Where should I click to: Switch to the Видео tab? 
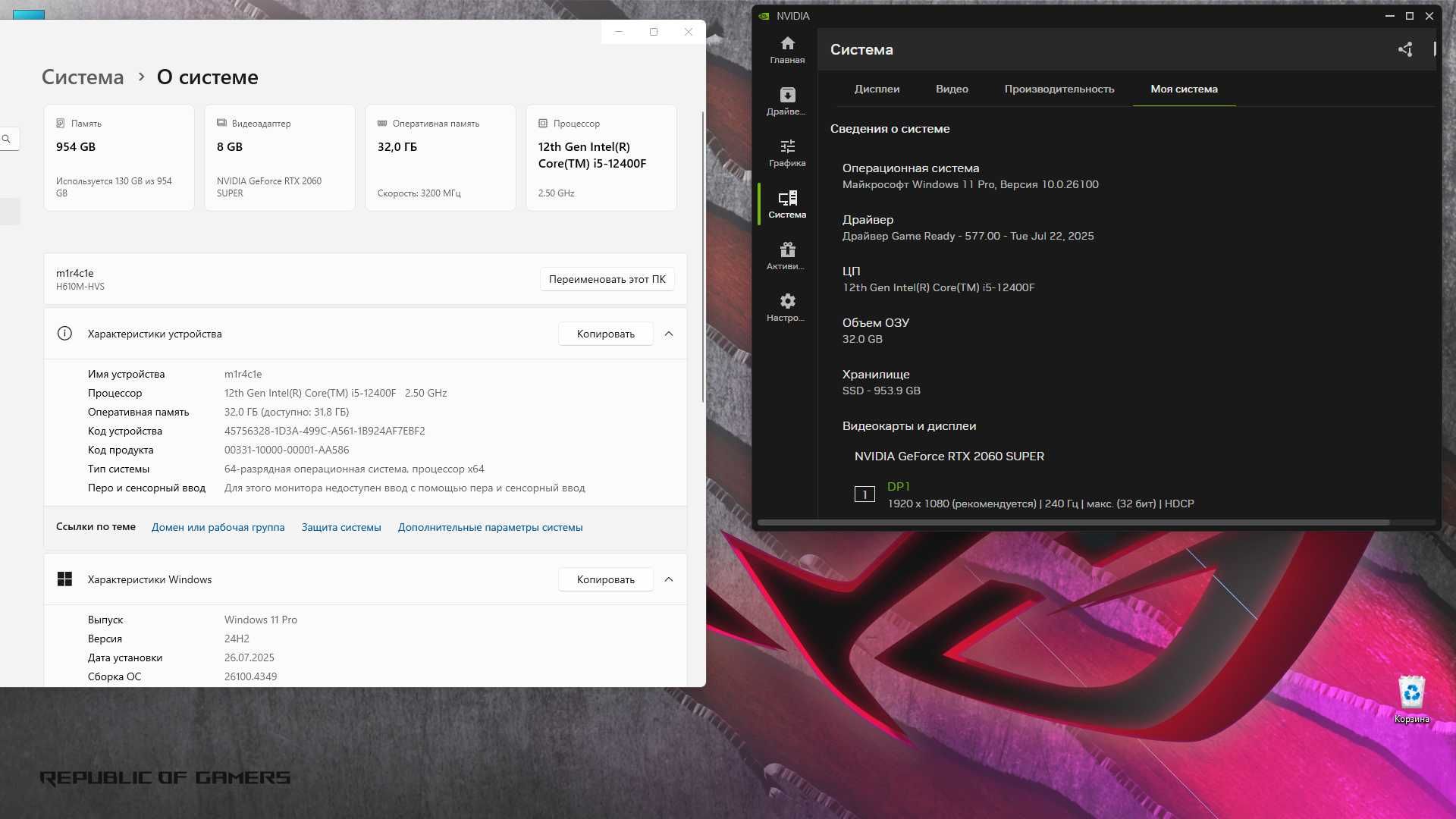[x=952, y=89]
